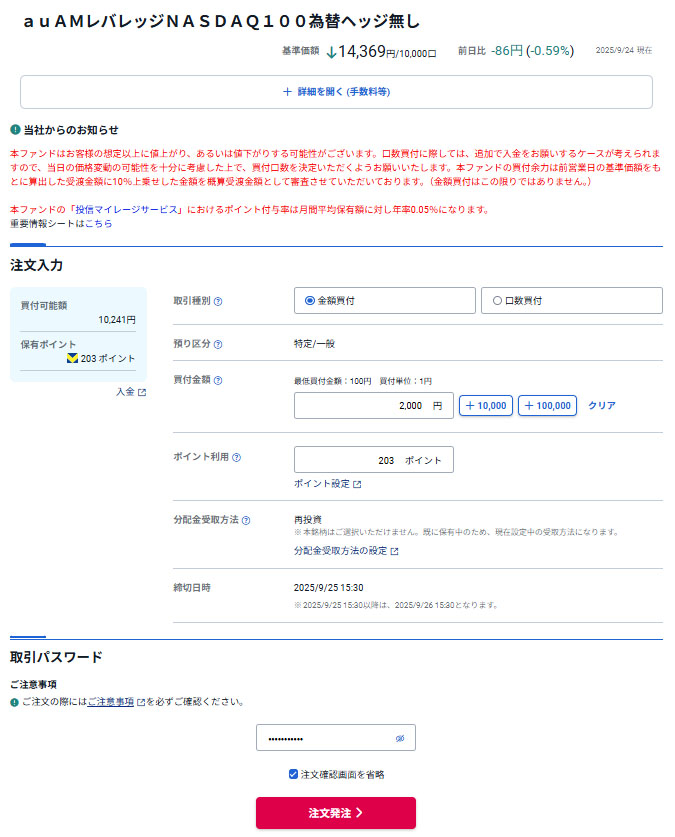The height and width of the screenshot is (837, 675).
Task: Submit order with 注文発注 button
Action: point(336,813)
